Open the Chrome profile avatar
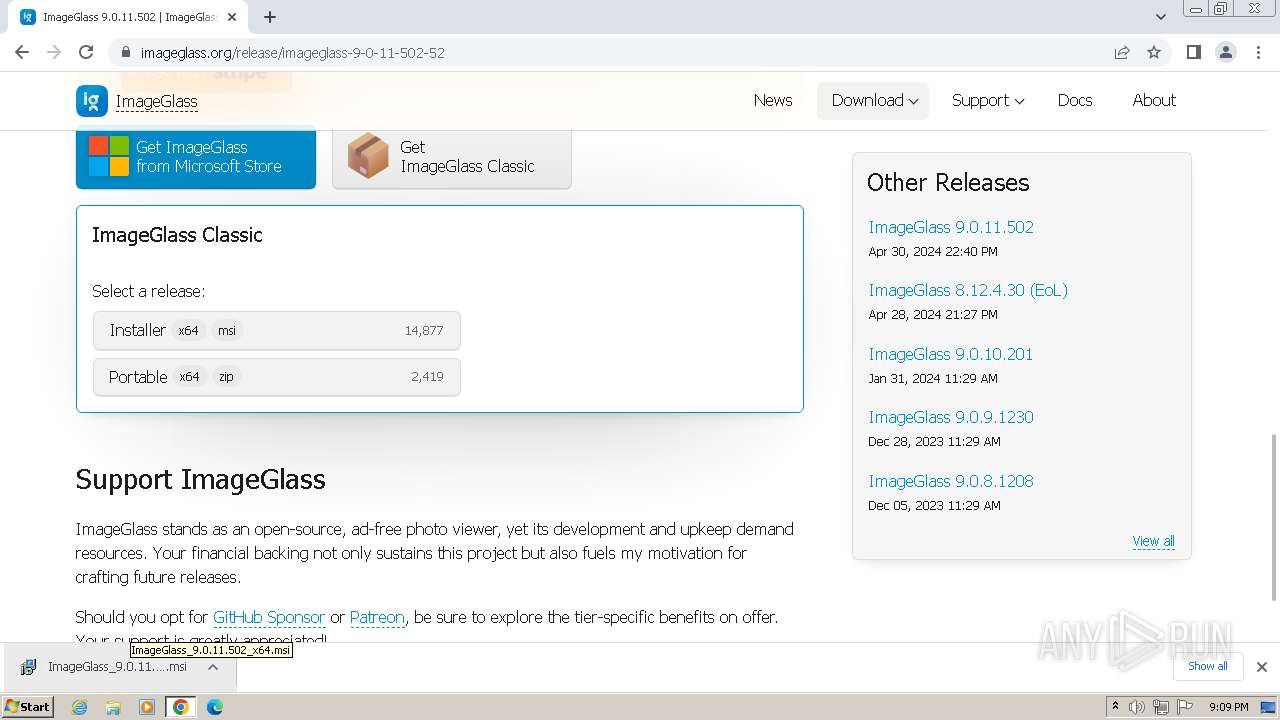Viewport: 1280px width, 720px height. [x=1225, y=52]
